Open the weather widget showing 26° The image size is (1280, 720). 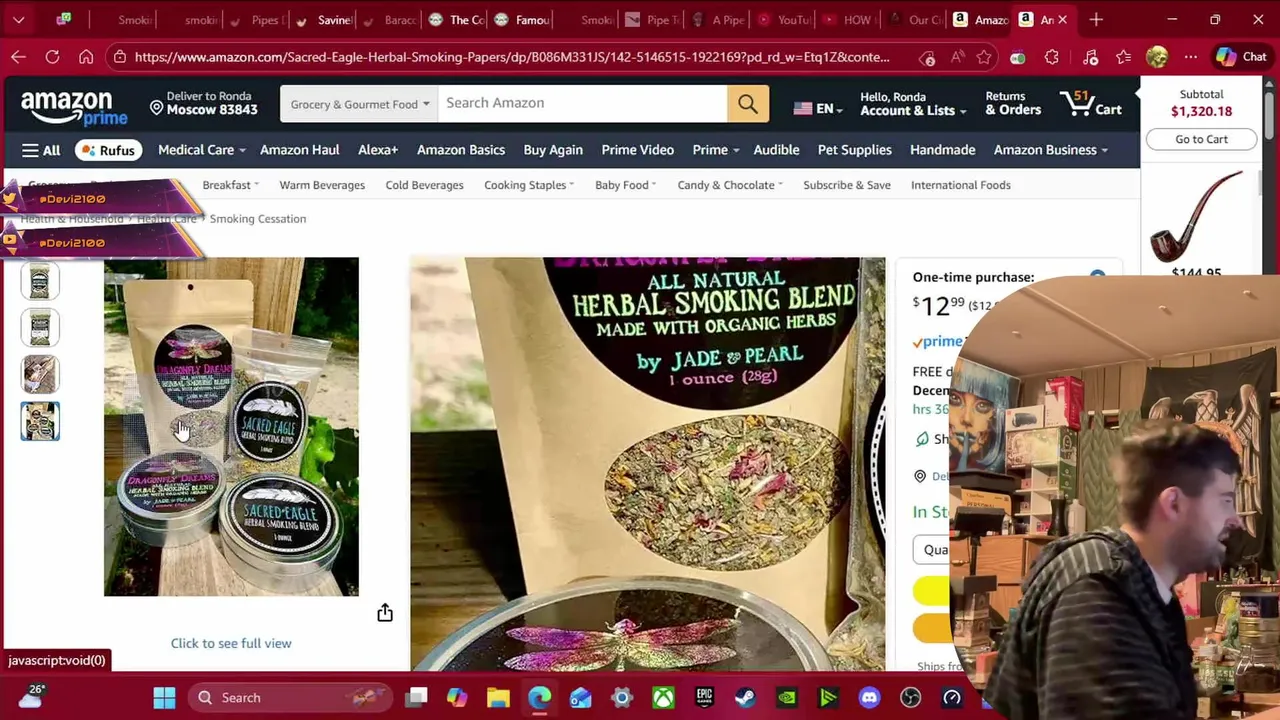tap(30, 696)
